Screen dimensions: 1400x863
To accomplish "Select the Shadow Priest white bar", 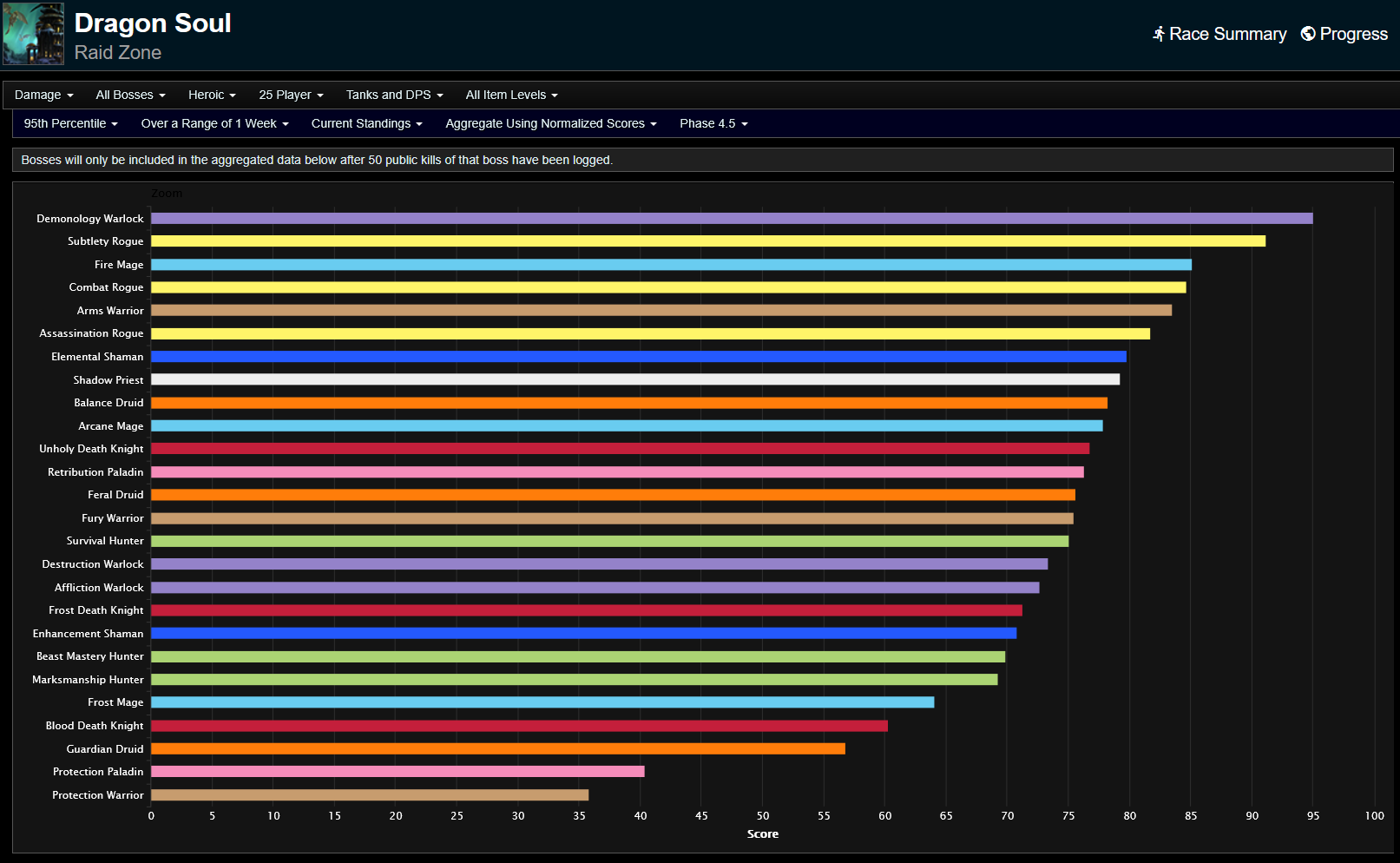I will click(634, 380).
